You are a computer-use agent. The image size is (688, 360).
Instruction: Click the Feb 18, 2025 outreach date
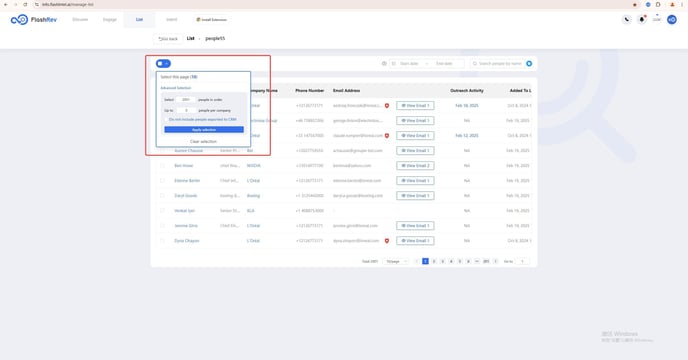point(467,105)
